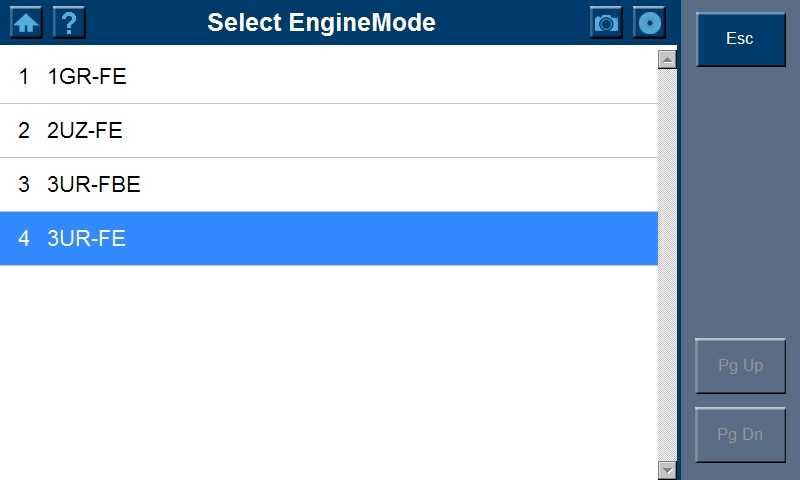
Task: Open the Help question mark icon
Action: [69, 22]
